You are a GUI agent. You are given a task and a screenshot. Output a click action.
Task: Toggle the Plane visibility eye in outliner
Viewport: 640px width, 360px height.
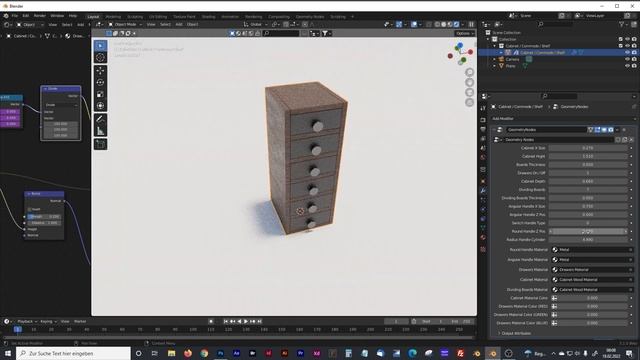tap(627, 66)
